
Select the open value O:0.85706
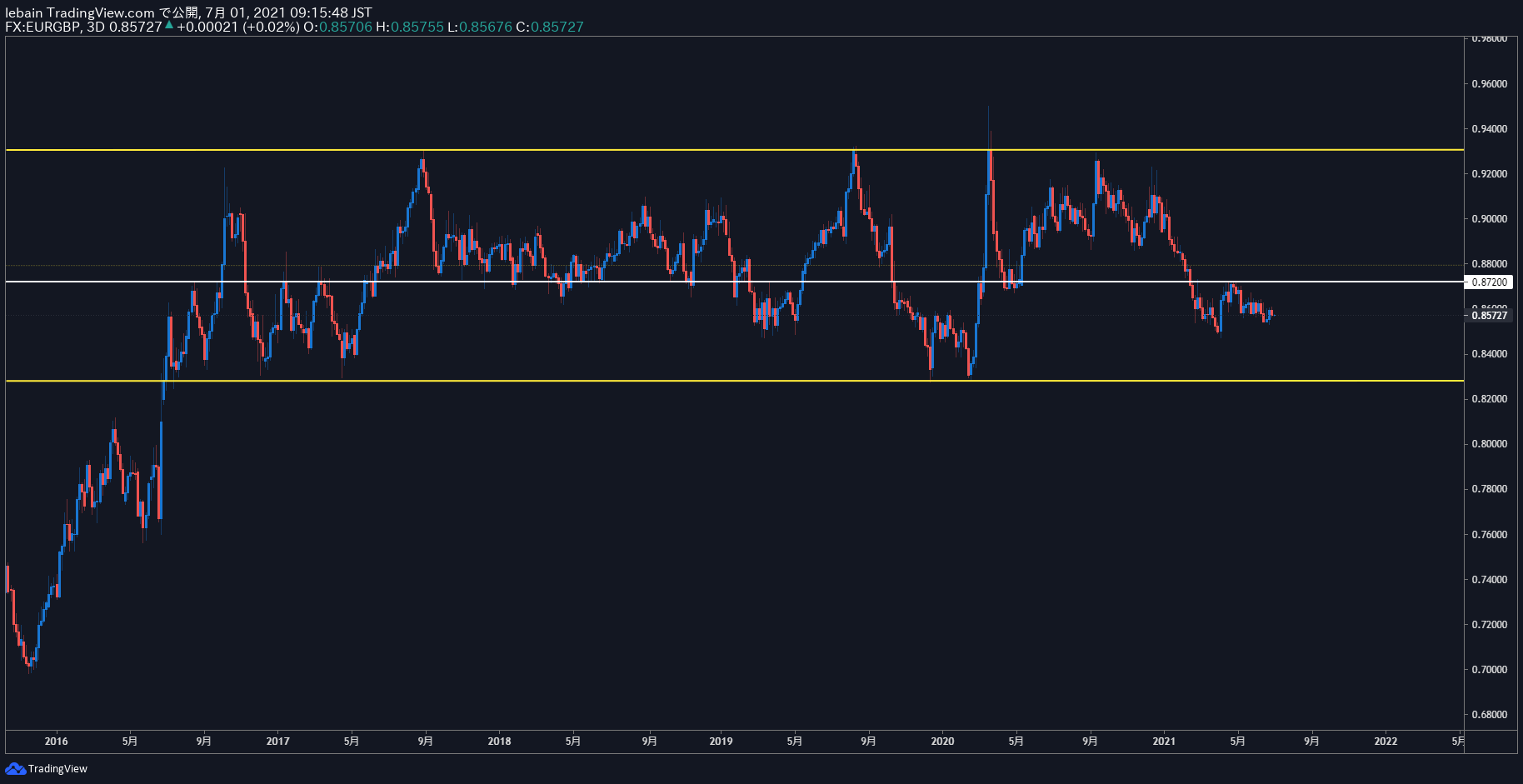(x=337, y=27)
